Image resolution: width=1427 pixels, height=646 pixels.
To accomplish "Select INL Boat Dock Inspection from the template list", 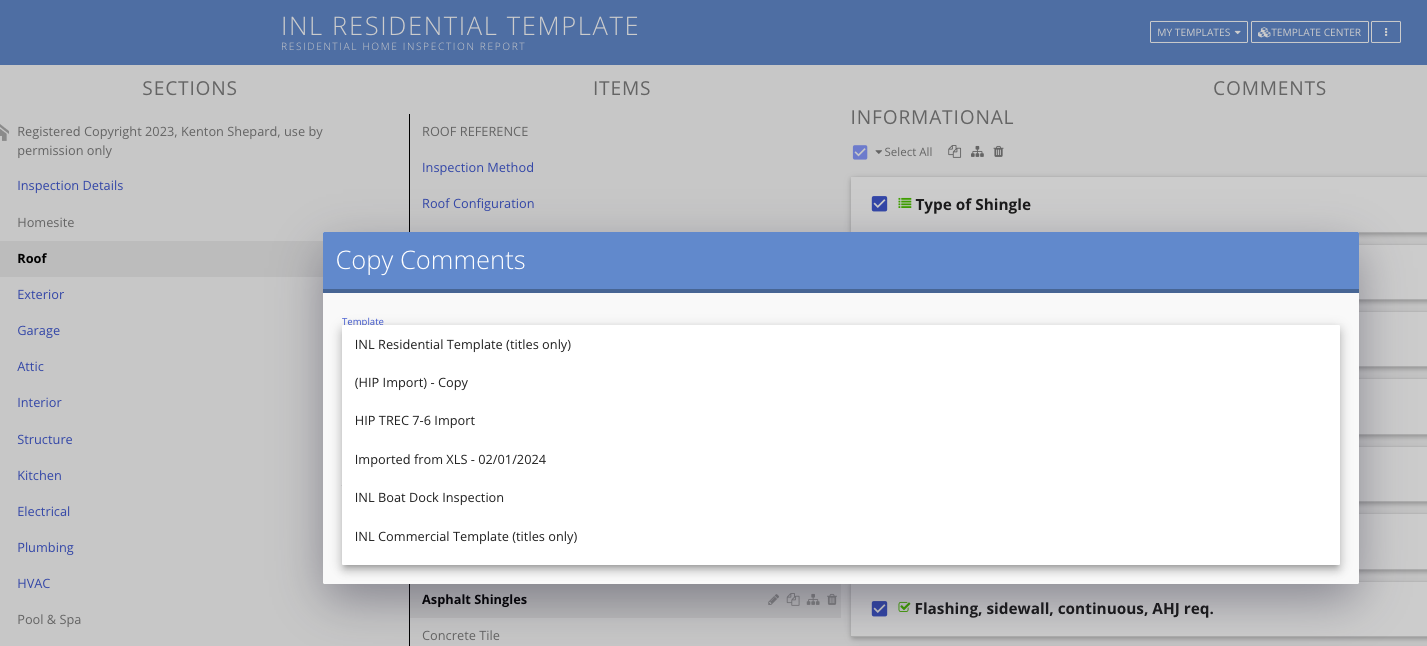I will tap(429, 497).
